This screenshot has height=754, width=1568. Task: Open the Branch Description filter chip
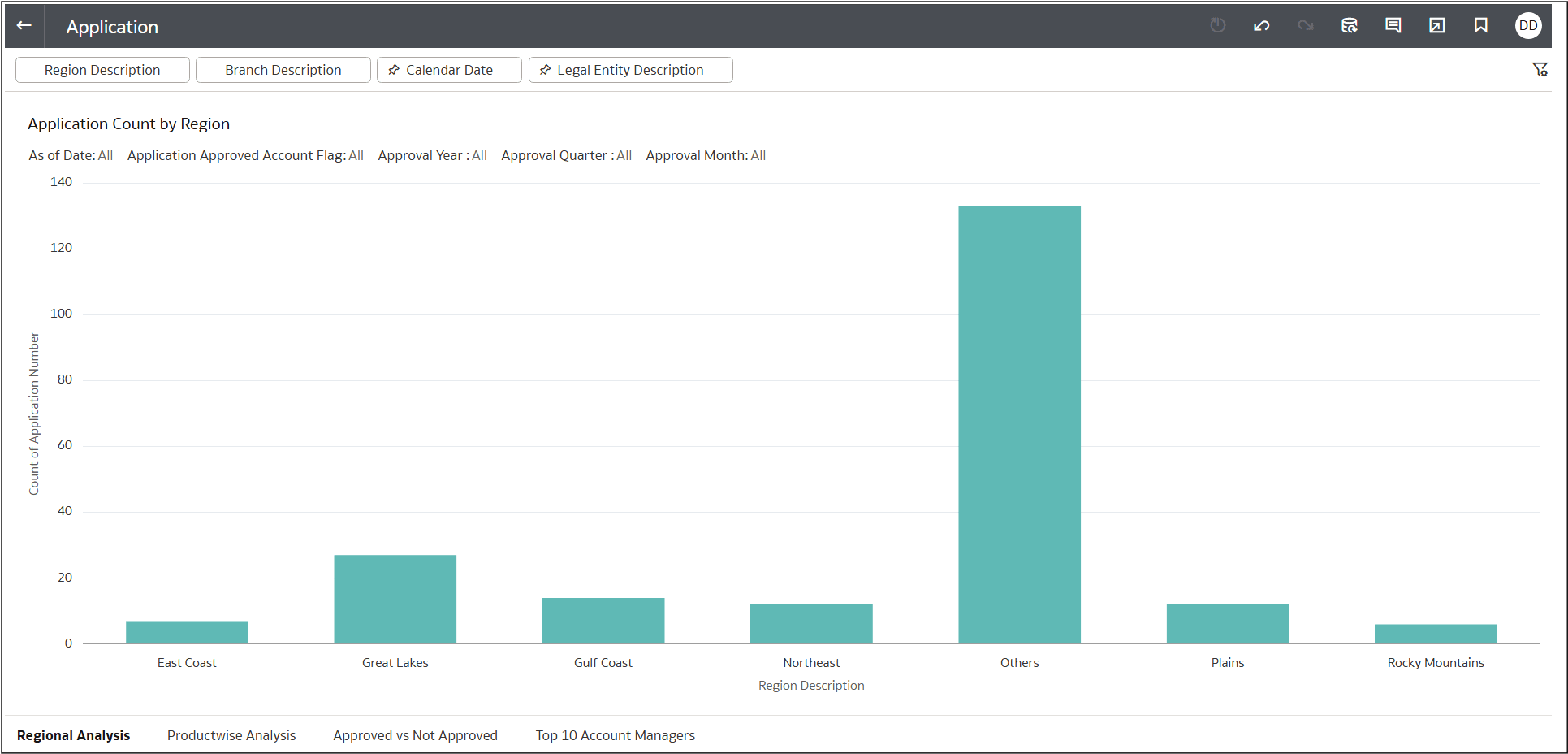[x=283, y=70]
